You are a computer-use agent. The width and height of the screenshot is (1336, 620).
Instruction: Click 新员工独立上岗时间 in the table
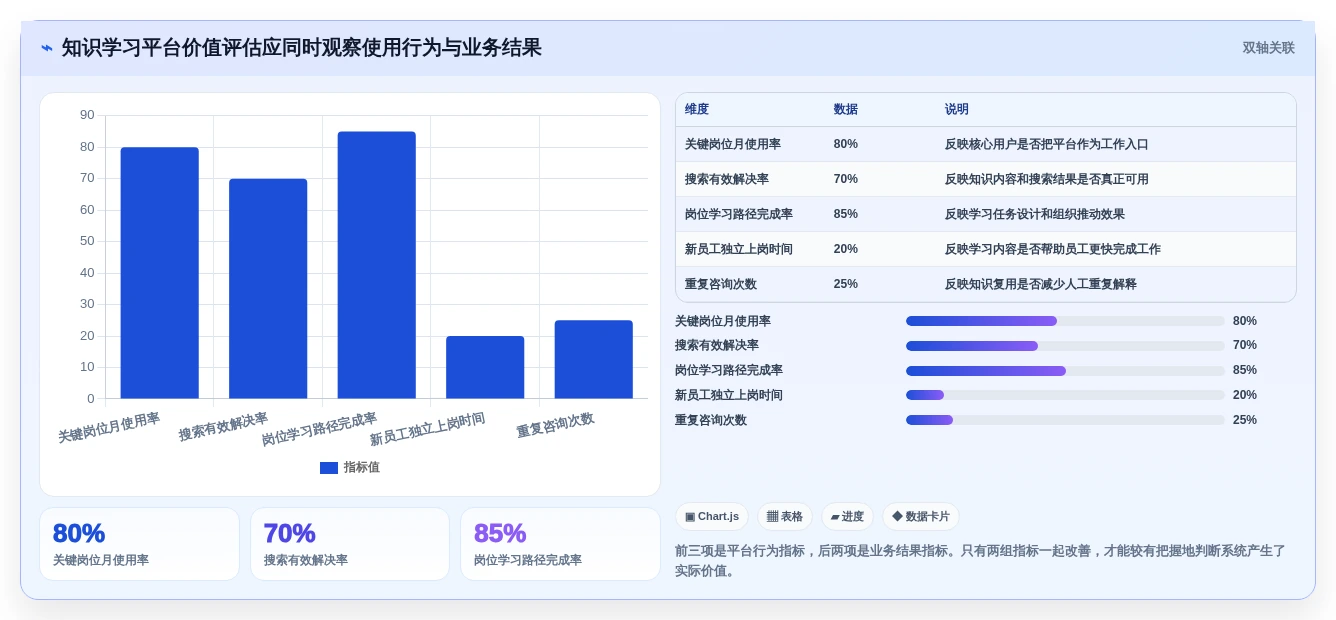(x=739, y=249)
